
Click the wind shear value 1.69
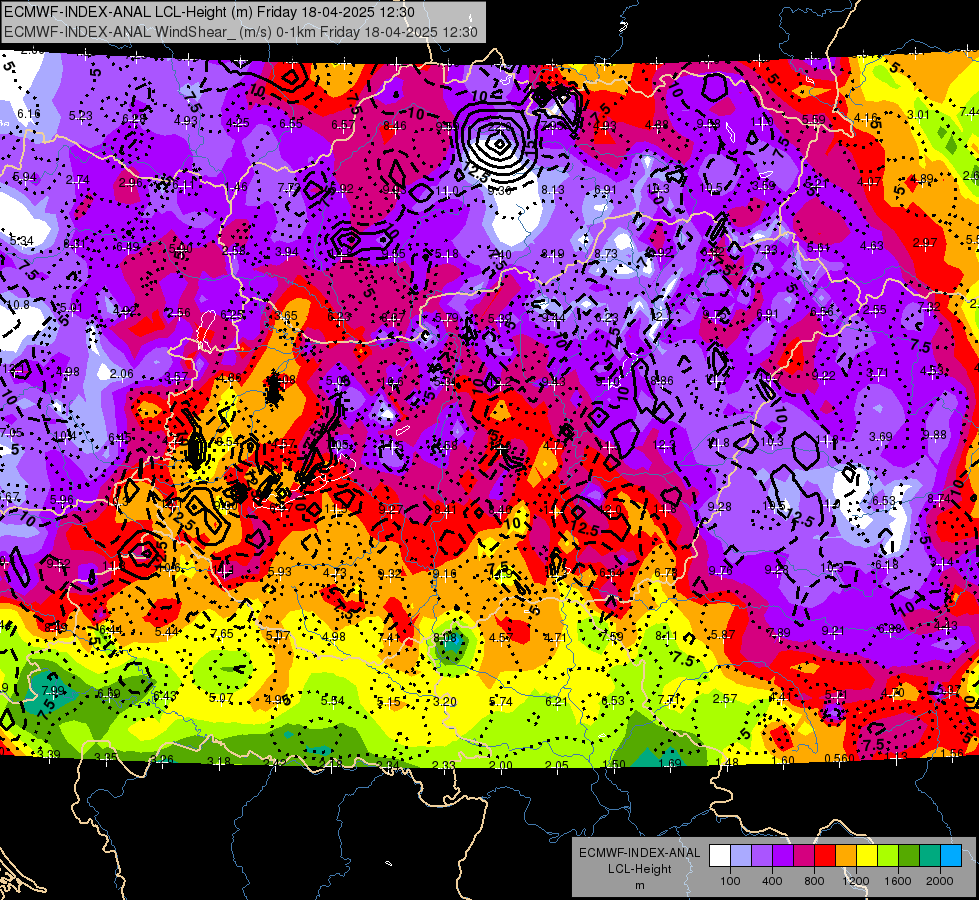pos(669,763)
